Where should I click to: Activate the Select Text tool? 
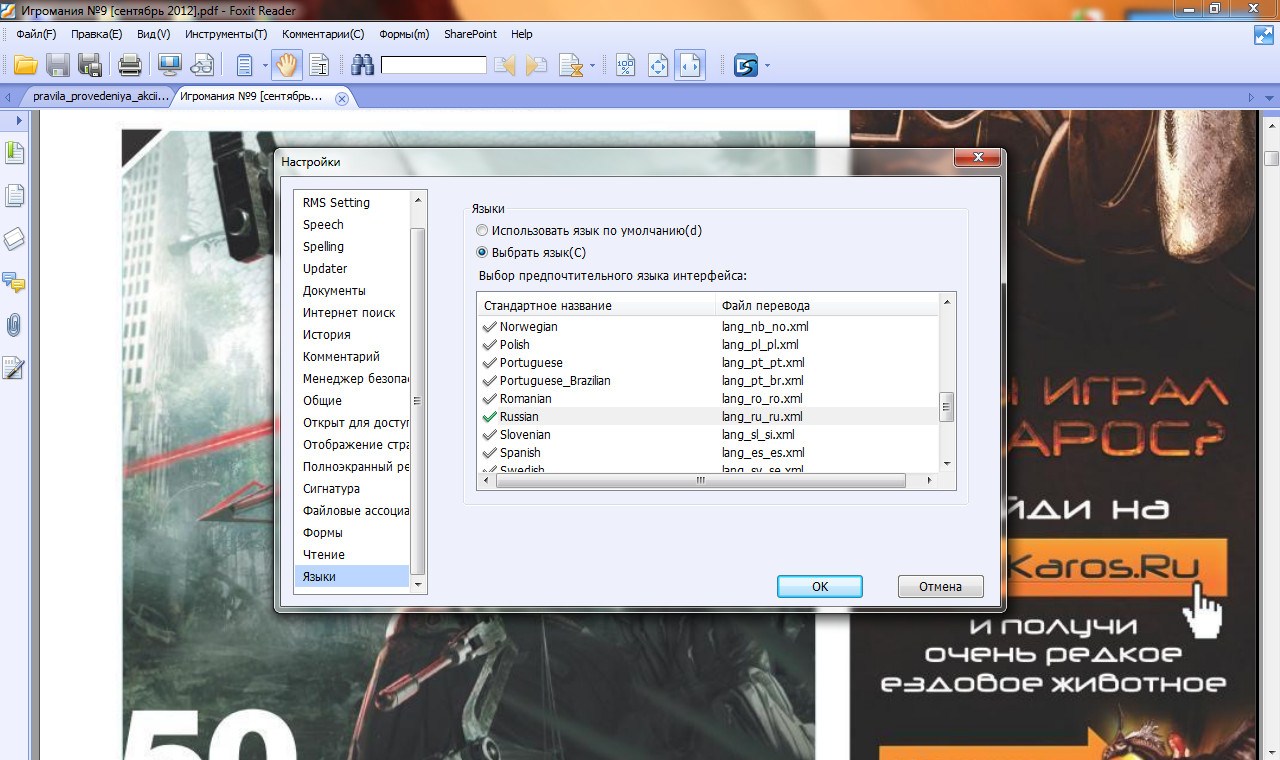pos(319,66)
